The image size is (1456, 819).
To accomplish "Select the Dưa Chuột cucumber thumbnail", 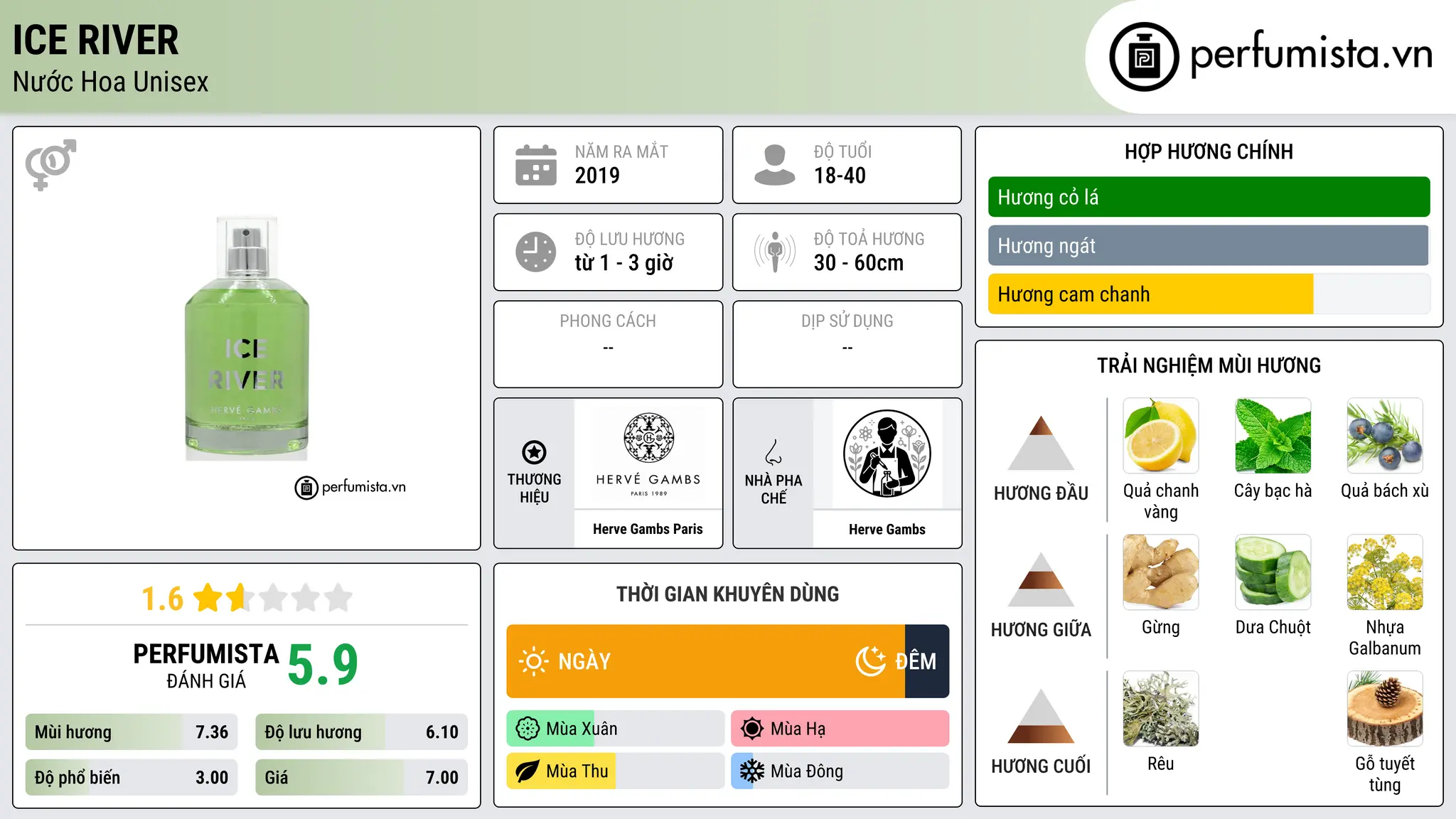I will point(1273,572).
